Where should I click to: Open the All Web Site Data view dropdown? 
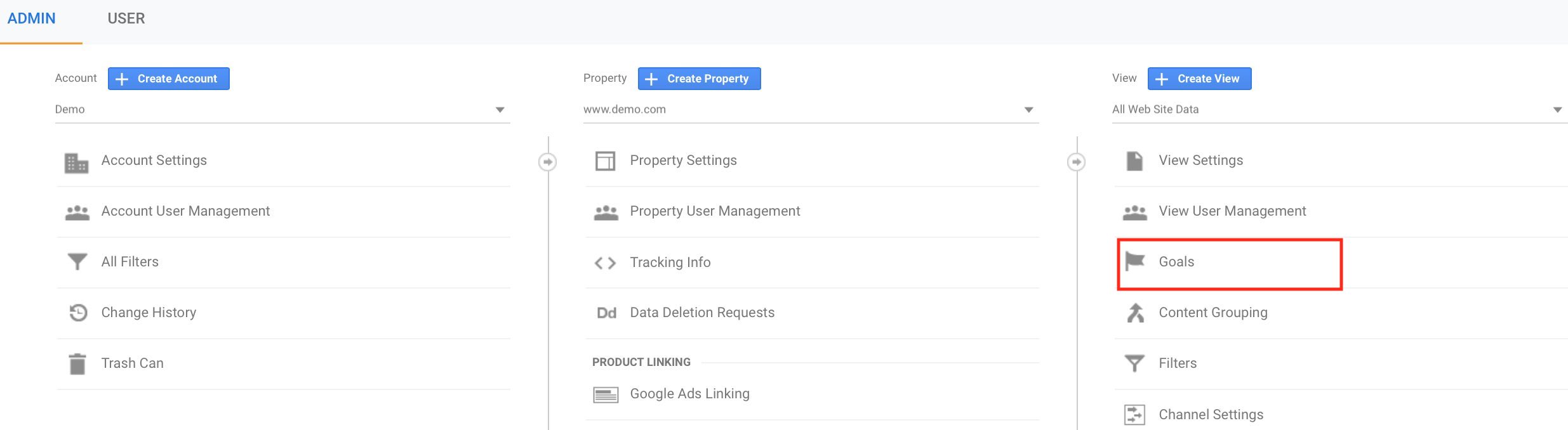[1339, 110]
